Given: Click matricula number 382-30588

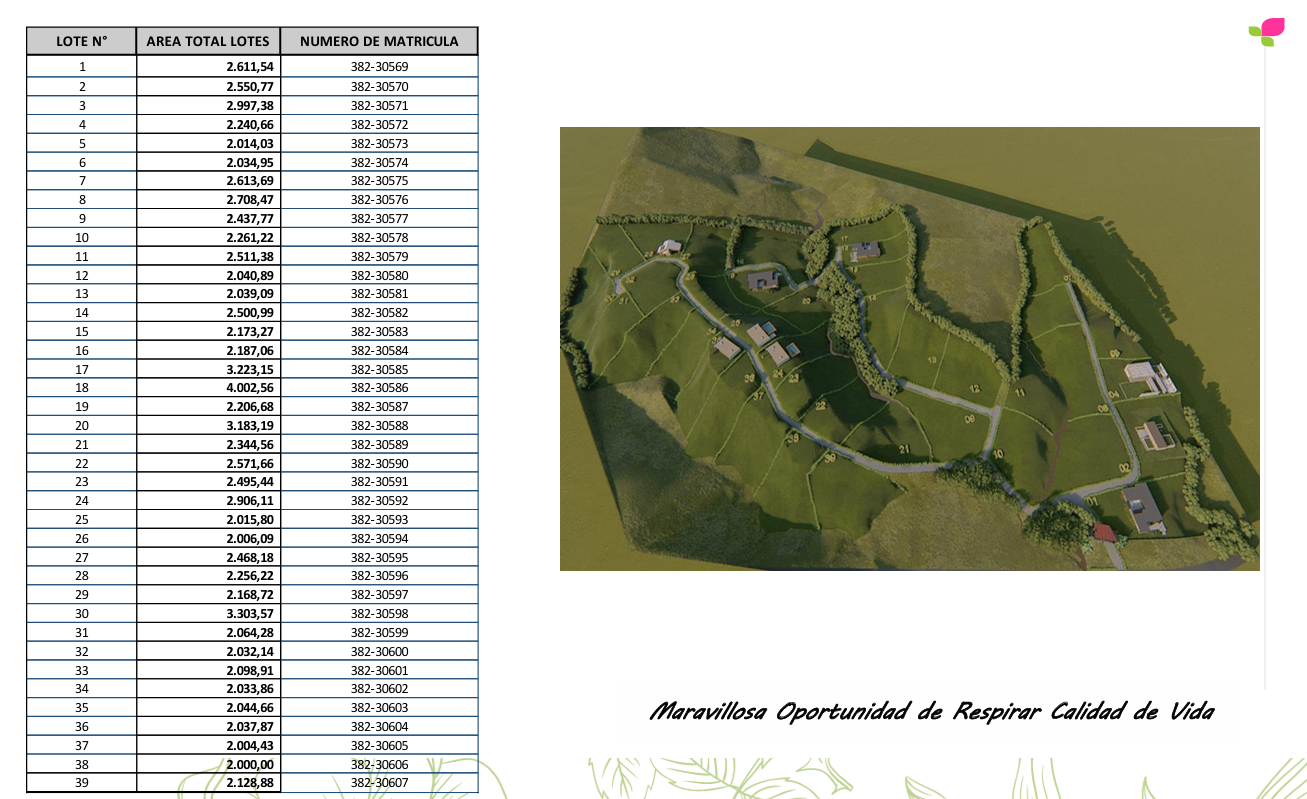Looking at the screenshot, I should click(x=379, y=426).
